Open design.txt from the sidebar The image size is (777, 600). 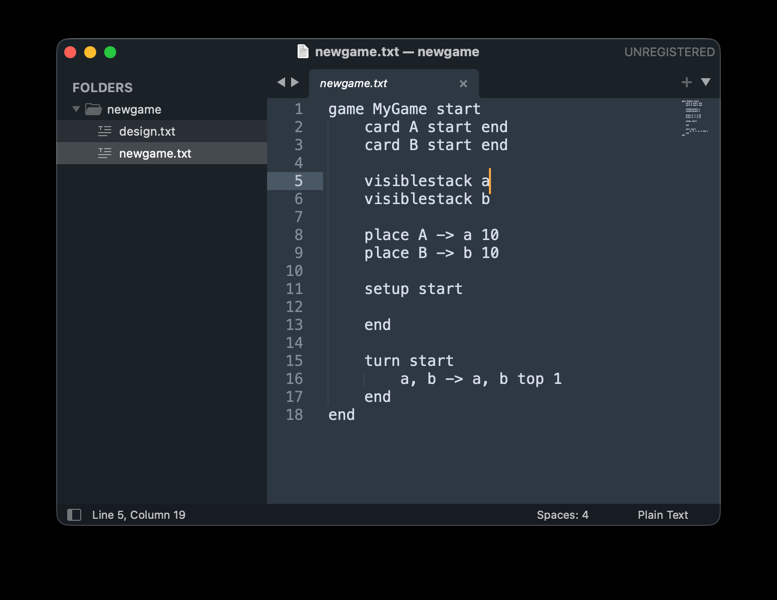[x=147, y=131]
